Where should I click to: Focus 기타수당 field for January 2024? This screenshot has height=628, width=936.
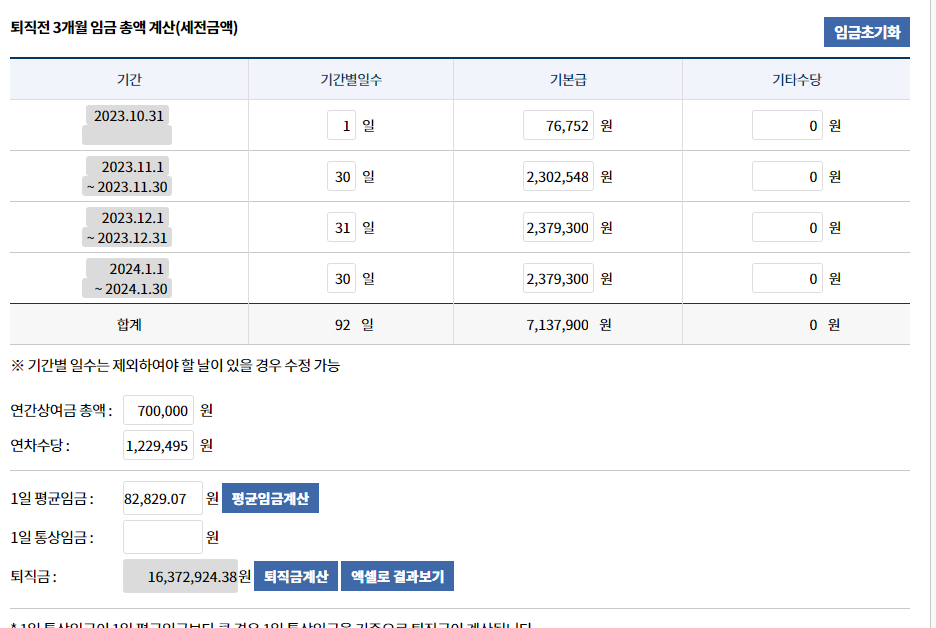click(787, 279)
